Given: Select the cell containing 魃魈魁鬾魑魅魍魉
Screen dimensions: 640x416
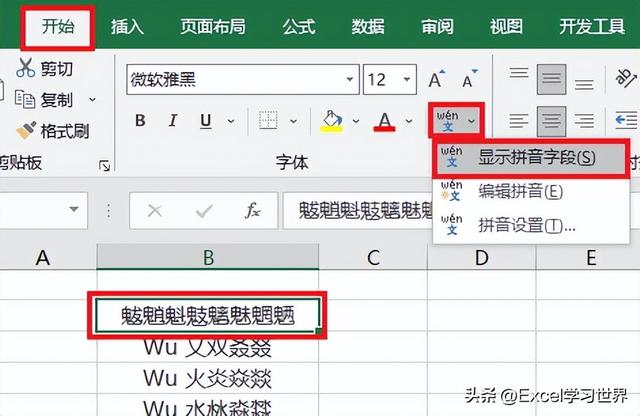Looking at the screenshot, I should pos(208,316).
